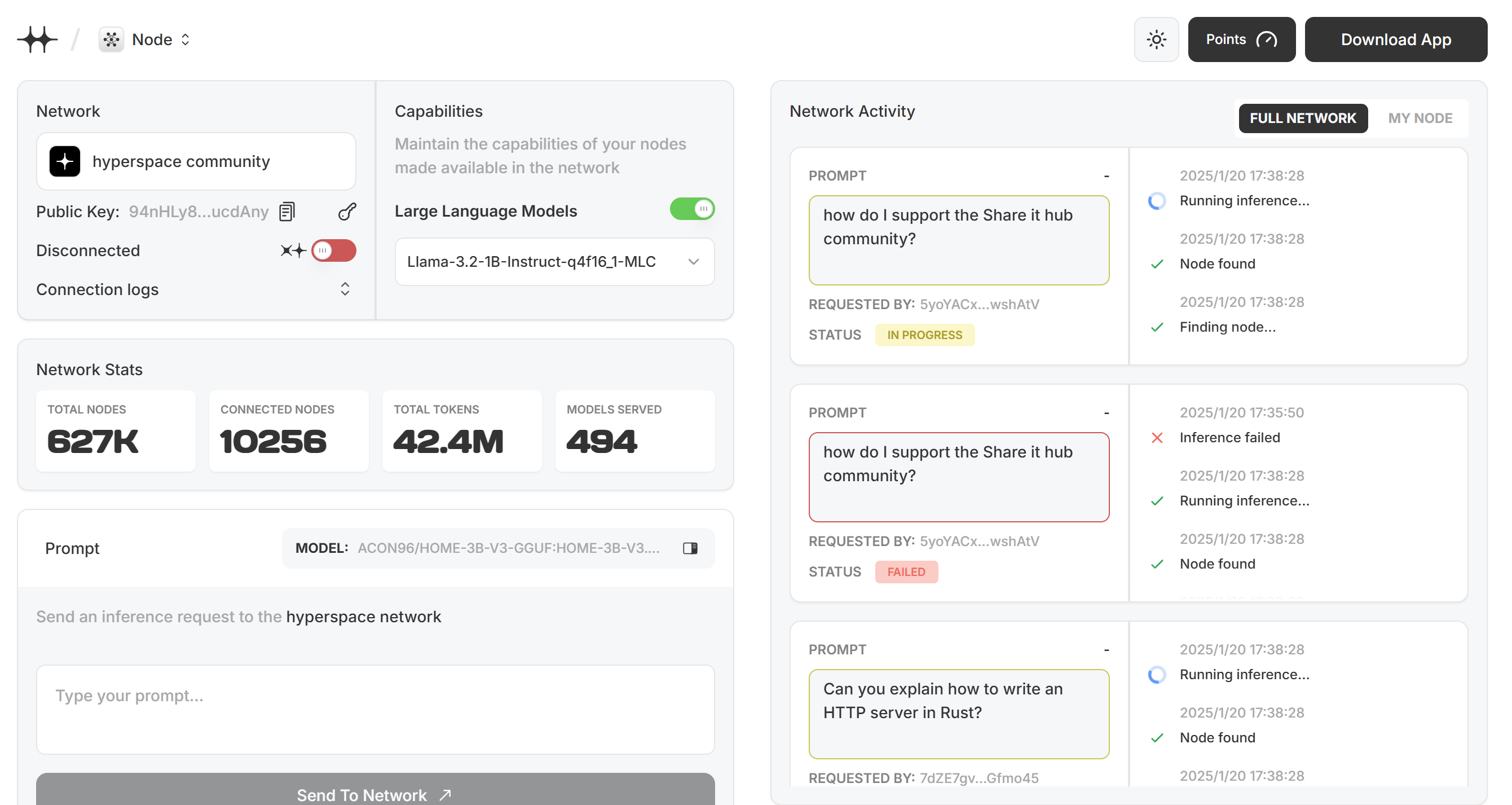Viewport: 1512px width, 805px height.
Task: Click the Type your prompt text field
Action: coord(374,709)
